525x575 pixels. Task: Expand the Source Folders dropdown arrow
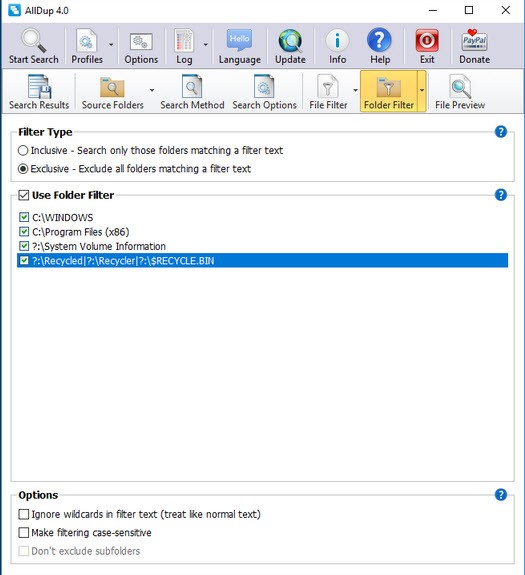(x=151, y=90)
